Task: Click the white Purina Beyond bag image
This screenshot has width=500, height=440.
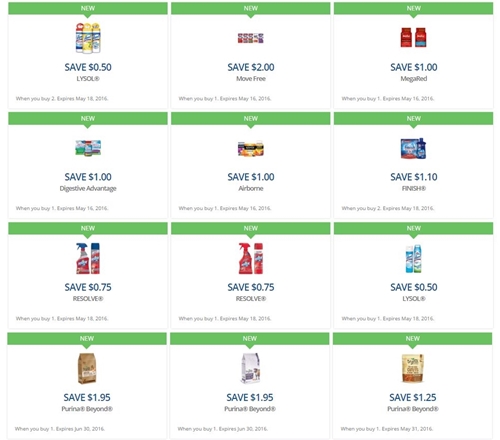Action: coord(250,369)
